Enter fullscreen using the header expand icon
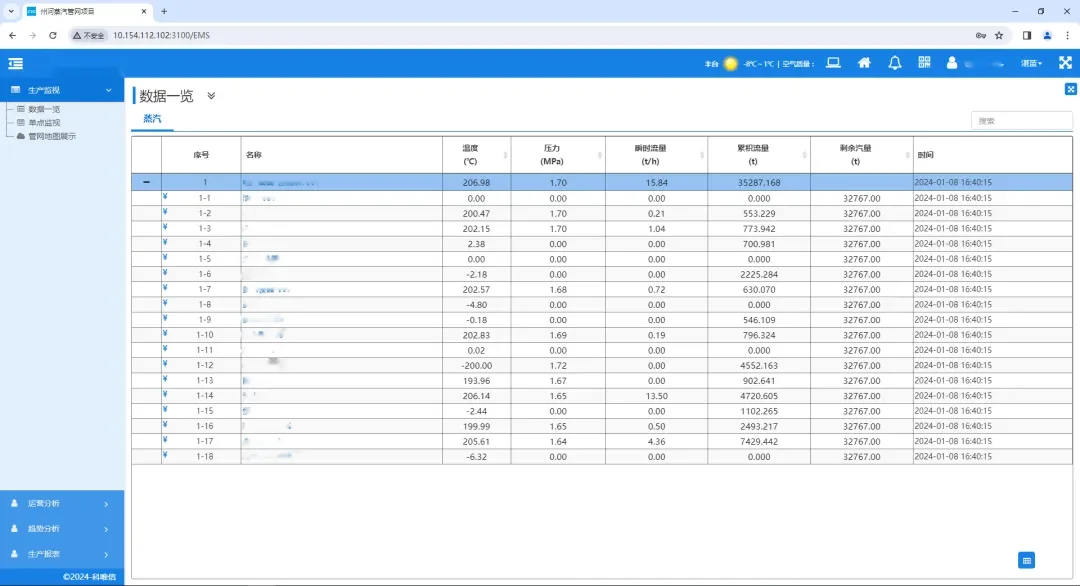Screen dimensions: 1080x586 point(1063,63)
